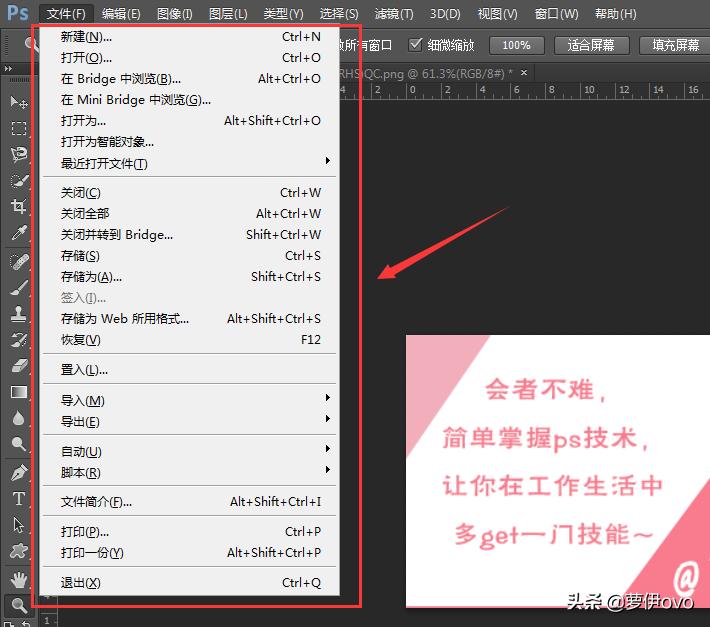Viewport: 710px width, 627px height.
Task: Select the Zoom tool in toolbar
Action: click(19, 605)
